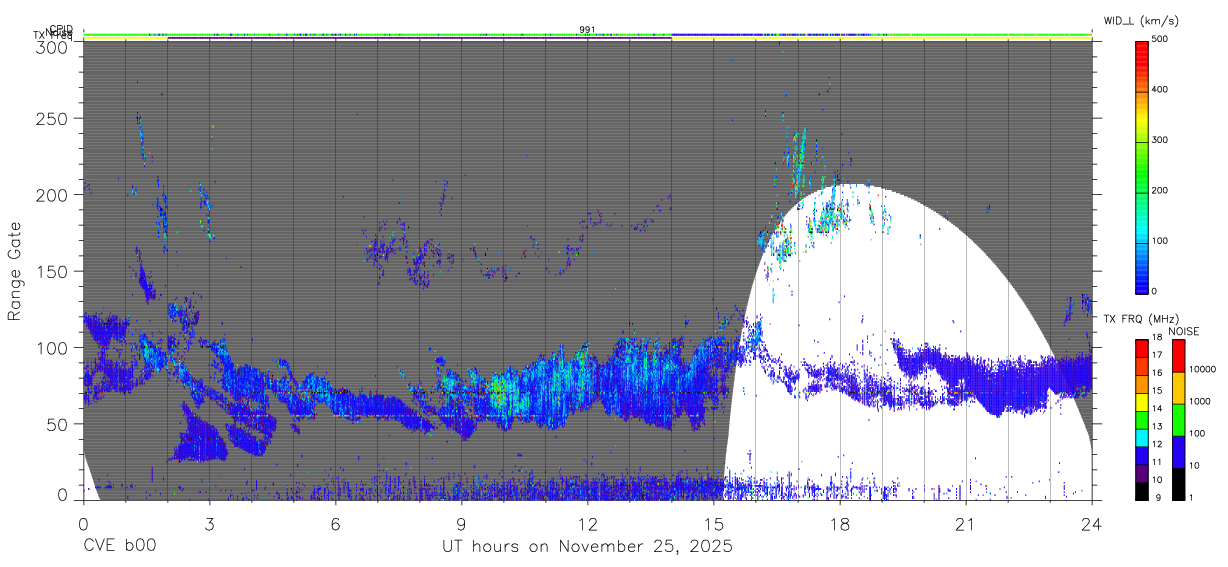The image size is (1228, 567).
Task: Click the 18 tick on UT hours axis
Action: click(x=840, y=523)
